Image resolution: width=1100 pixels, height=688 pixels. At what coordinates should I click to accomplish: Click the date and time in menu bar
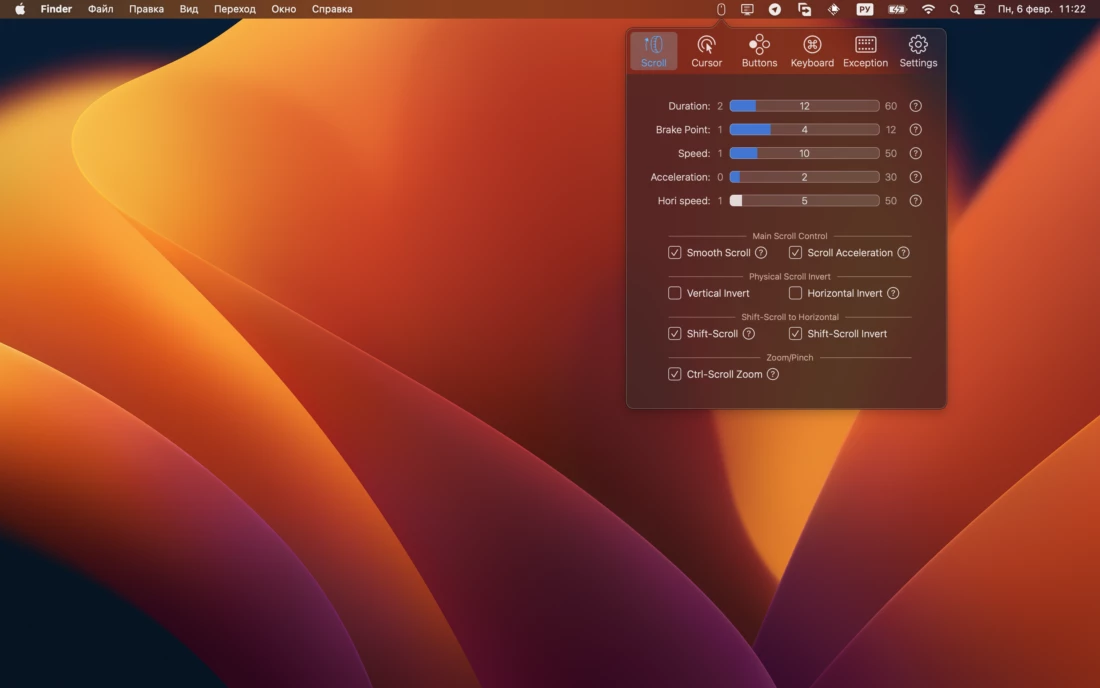click(x=1041, y=9)
